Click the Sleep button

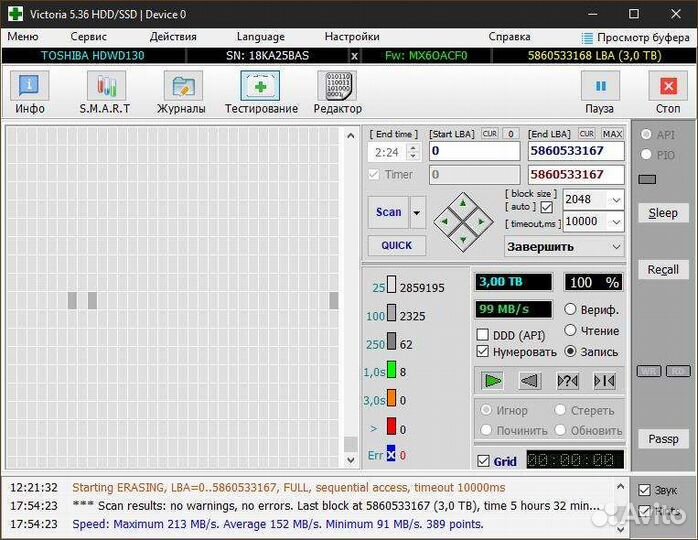663,213
